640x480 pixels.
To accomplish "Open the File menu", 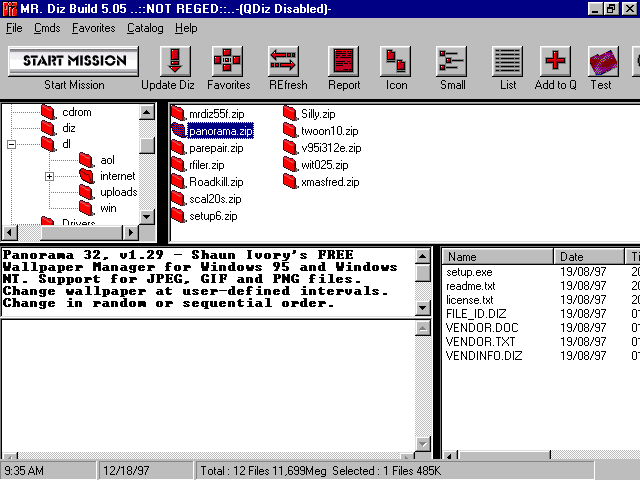I will [x=14, y=28].
